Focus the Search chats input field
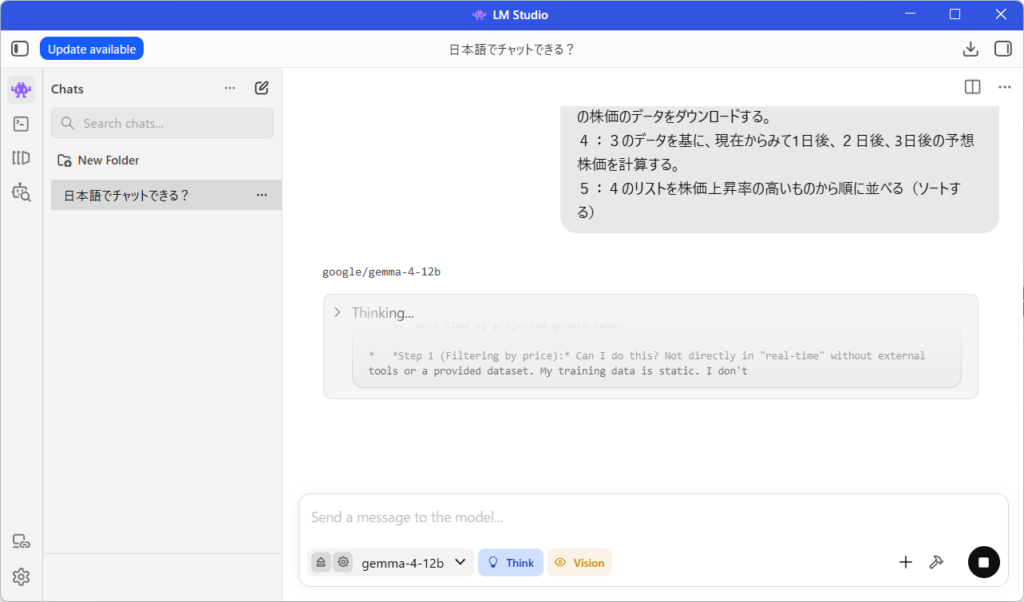Image resolution: width=1024 pixels, height=602 pixels. (x=163, y=123)
